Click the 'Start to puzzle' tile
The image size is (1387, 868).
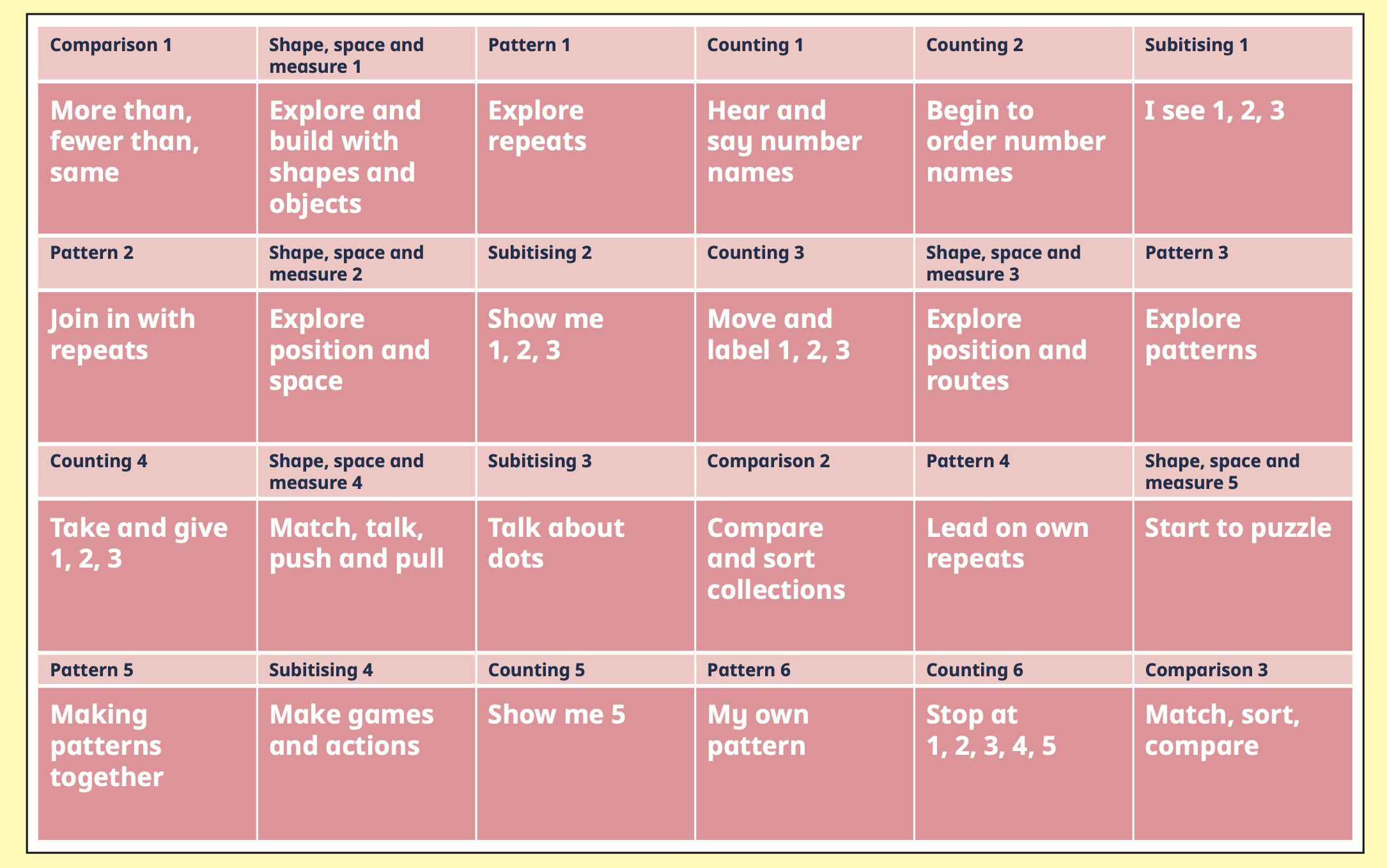click(1243, 575)
